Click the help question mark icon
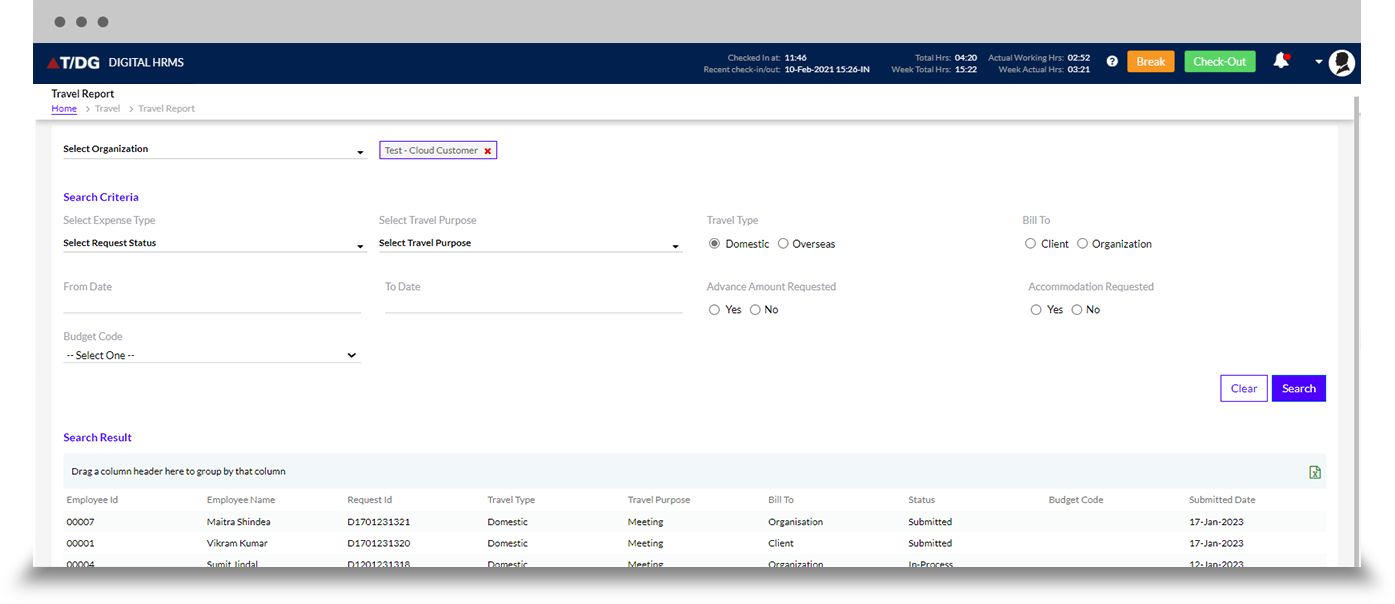This screenshot has height=604, width=1395. click(1112, 62)
